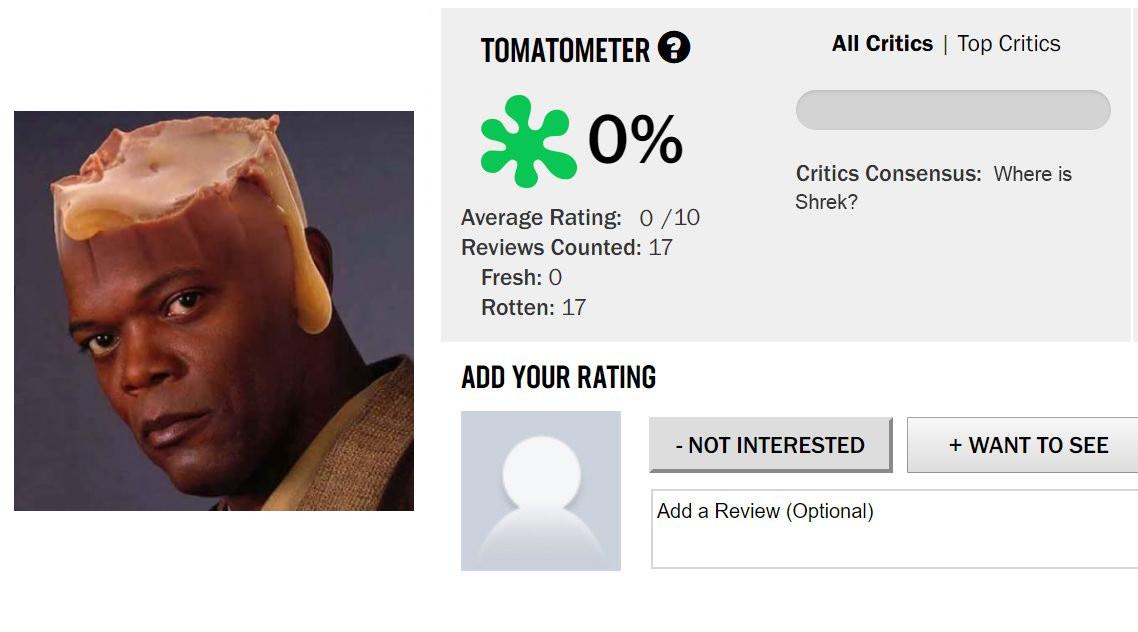Click the green rotten splat icon
The height and width of the screenshot is (632, 1138).
(527, 141)
